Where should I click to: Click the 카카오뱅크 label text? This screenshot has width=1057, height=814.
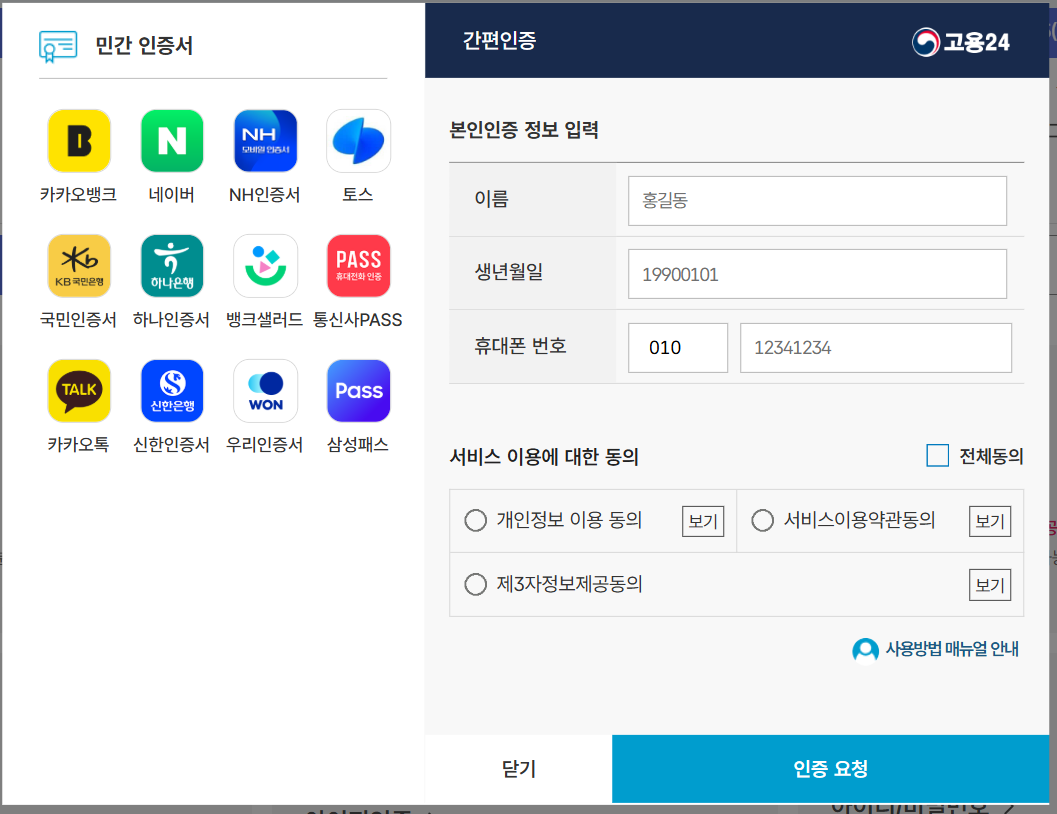[x=79, y=195]
